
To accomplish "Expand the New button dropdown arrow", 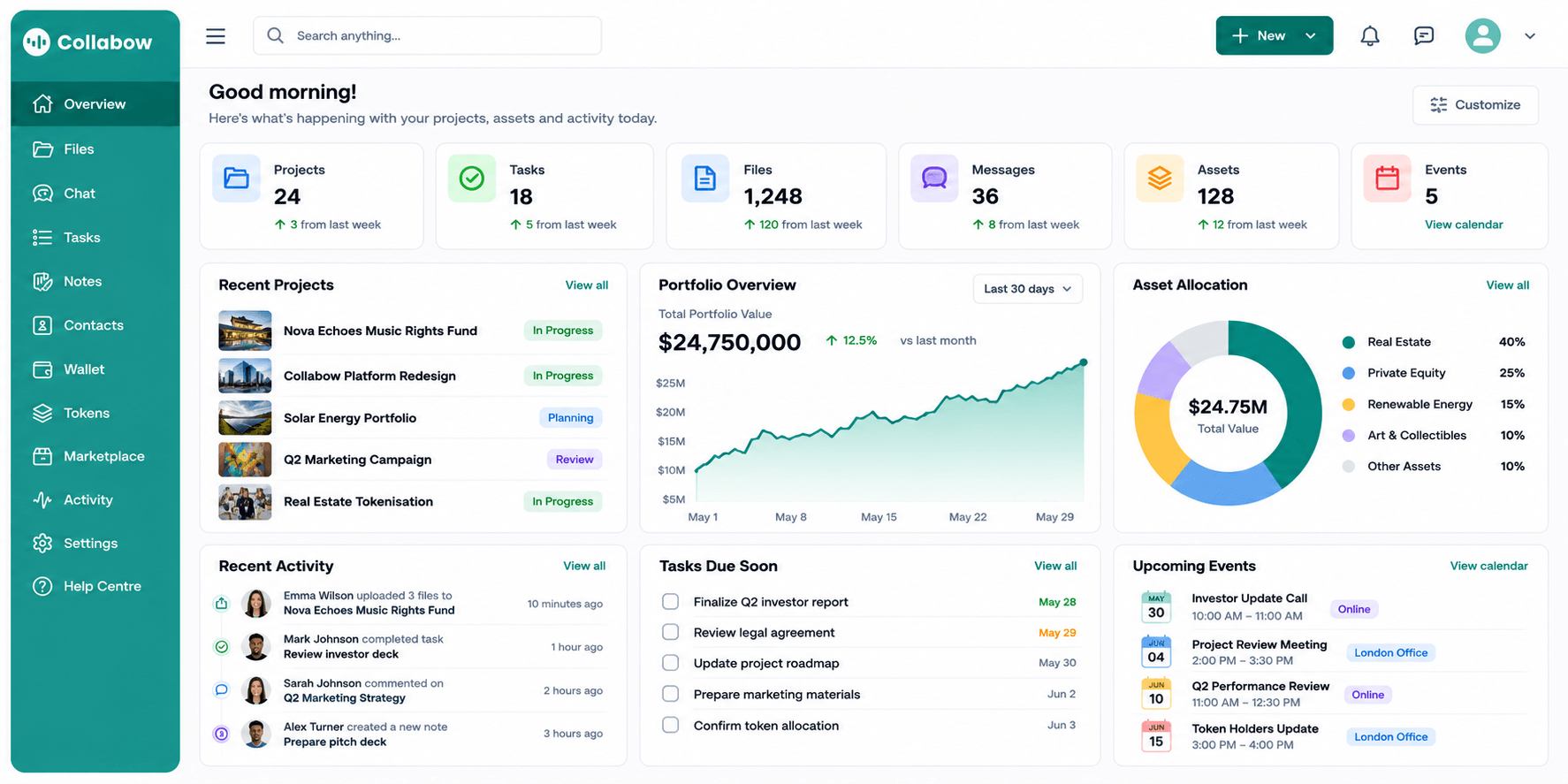I will pos(1311,36).
